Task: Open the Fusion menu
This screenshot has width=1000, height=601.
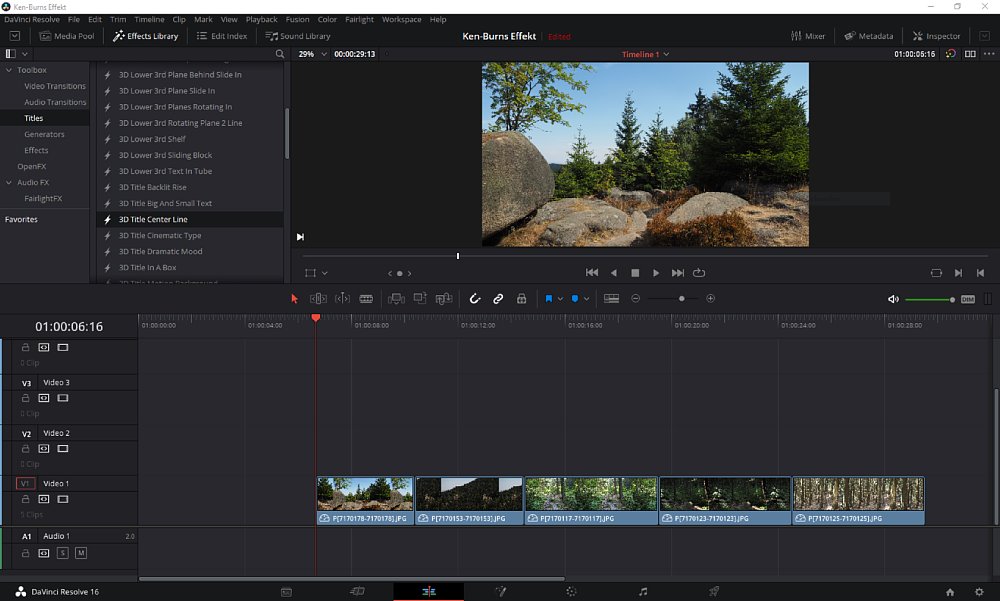Action: (297, 19)
